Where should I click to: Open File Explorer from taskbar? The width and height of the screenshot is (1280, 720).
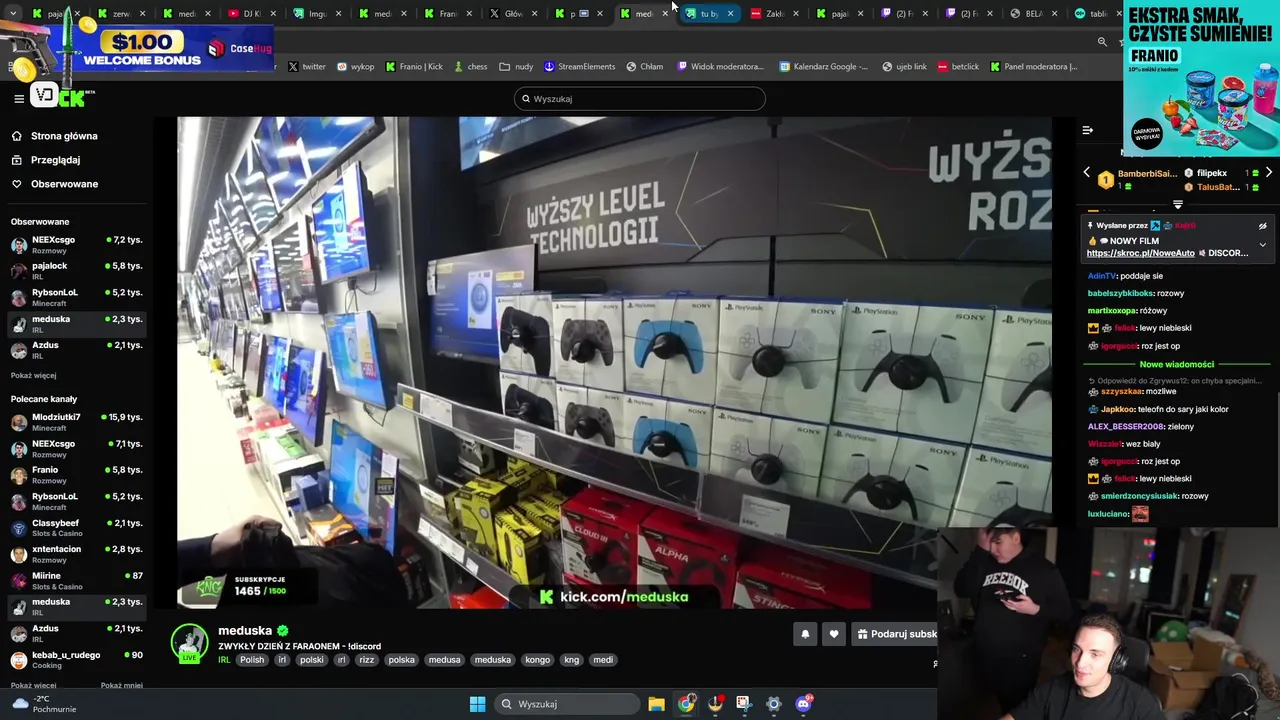[656, 704]
